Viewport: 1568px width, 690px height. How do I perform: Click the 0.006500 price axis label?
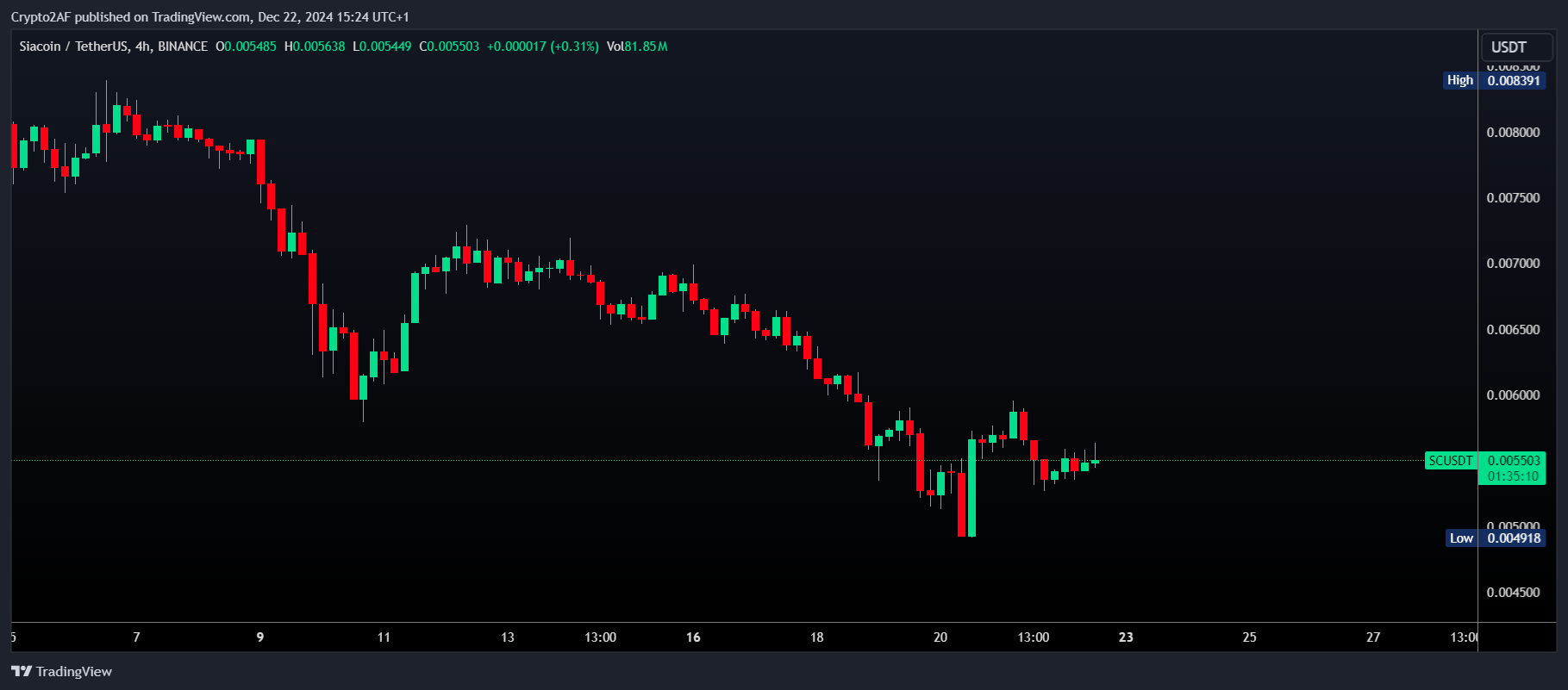click(1513, 329)
